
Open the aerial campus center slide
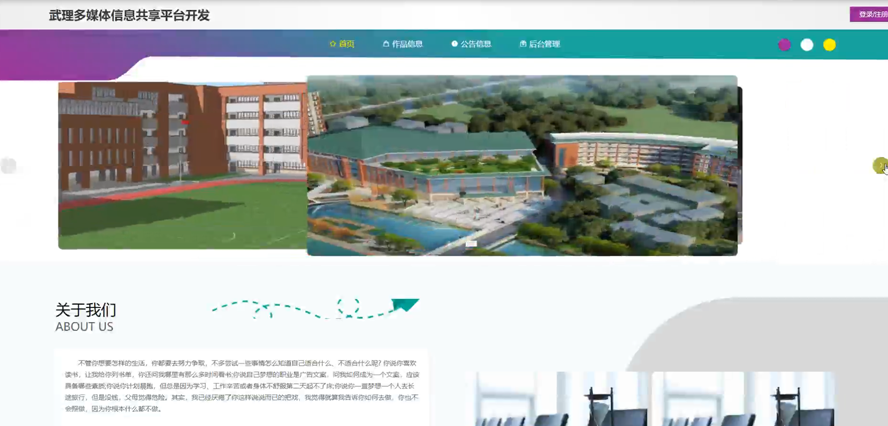(x=522, y=165)
